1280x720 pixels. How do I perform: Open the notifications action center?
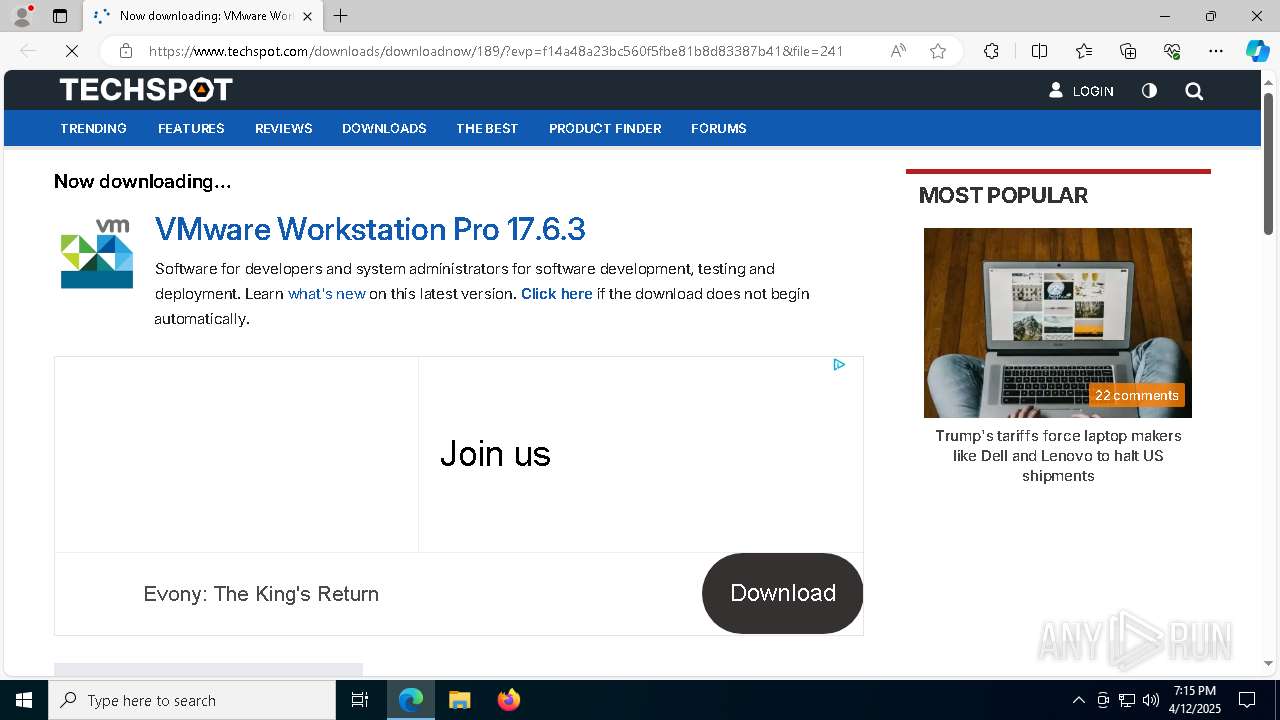coord(1247,700)
